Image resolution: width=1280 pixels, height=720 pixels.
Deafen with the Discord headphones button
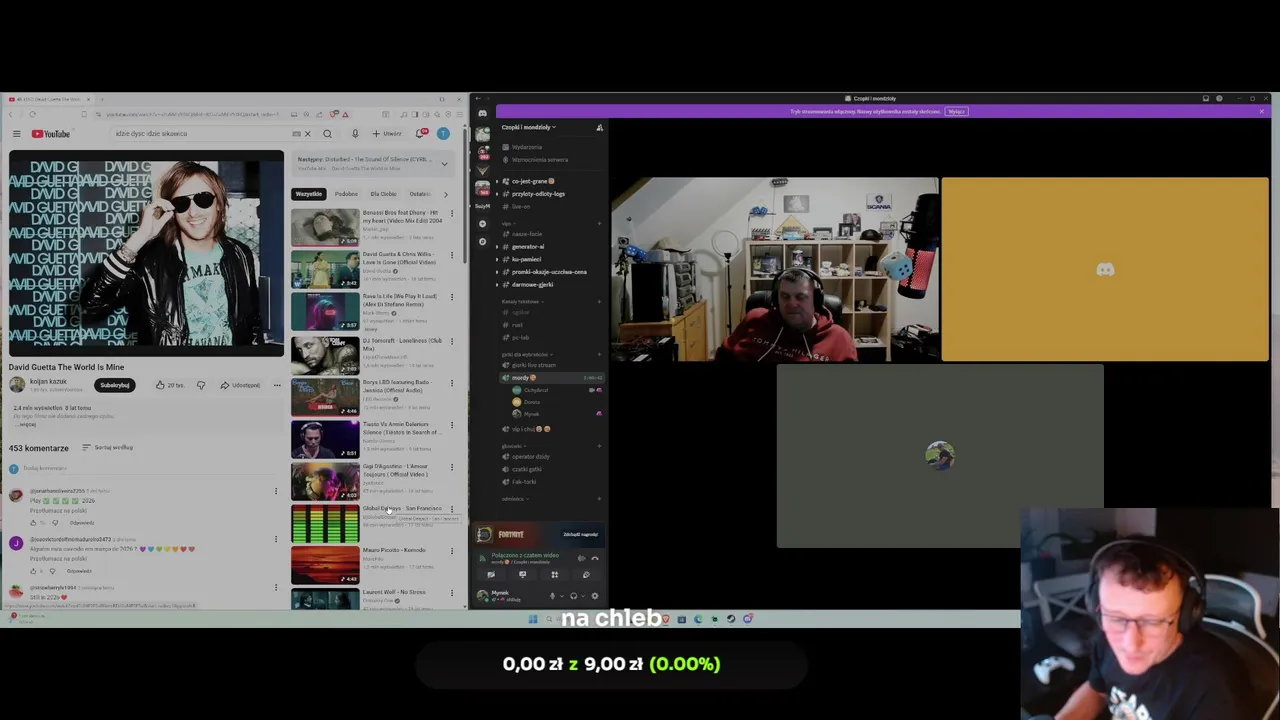[573, 596]
